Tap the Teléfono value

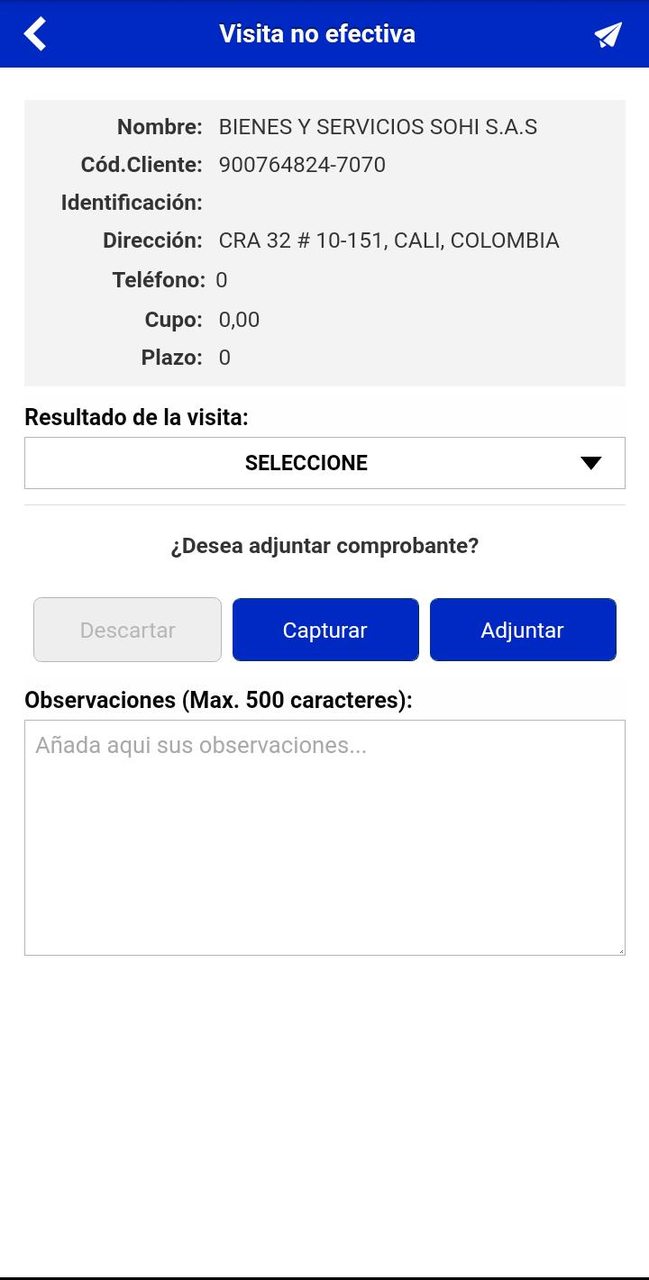click(222, 280)
